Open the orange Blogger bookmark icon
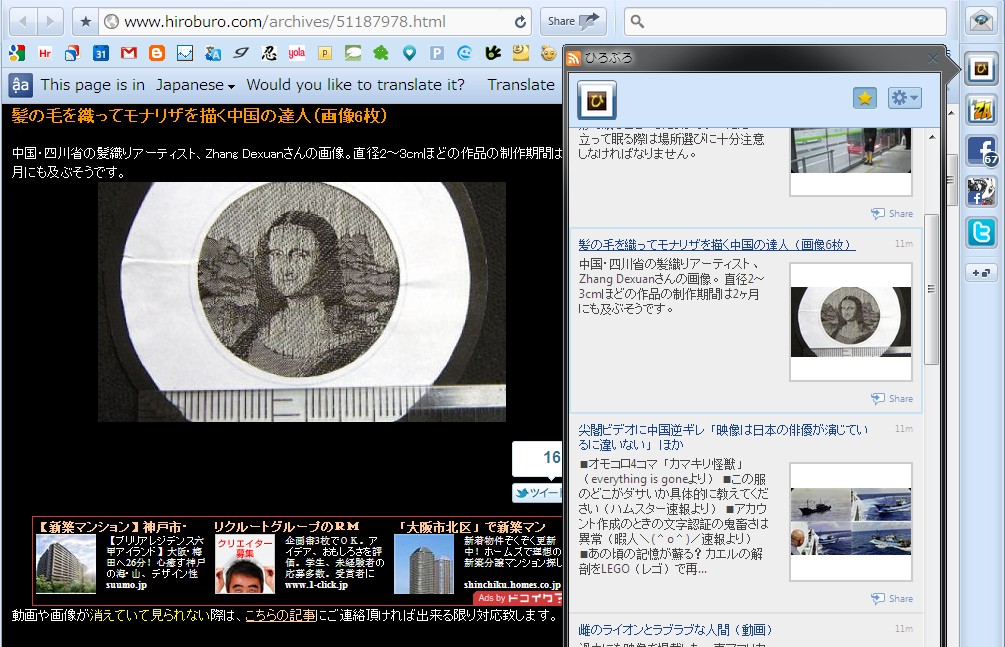 [x=156, y=53]
